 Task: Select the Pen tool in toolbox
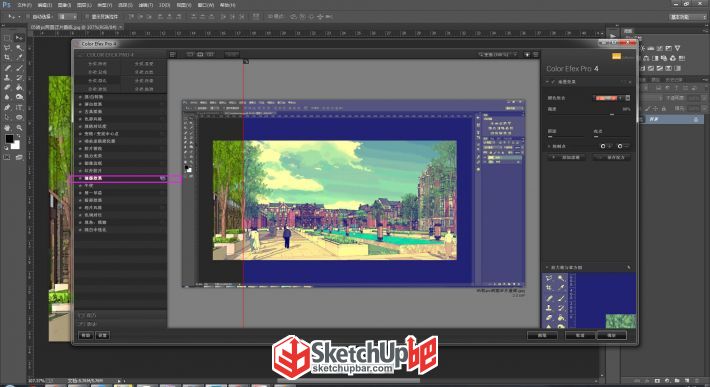7,108
